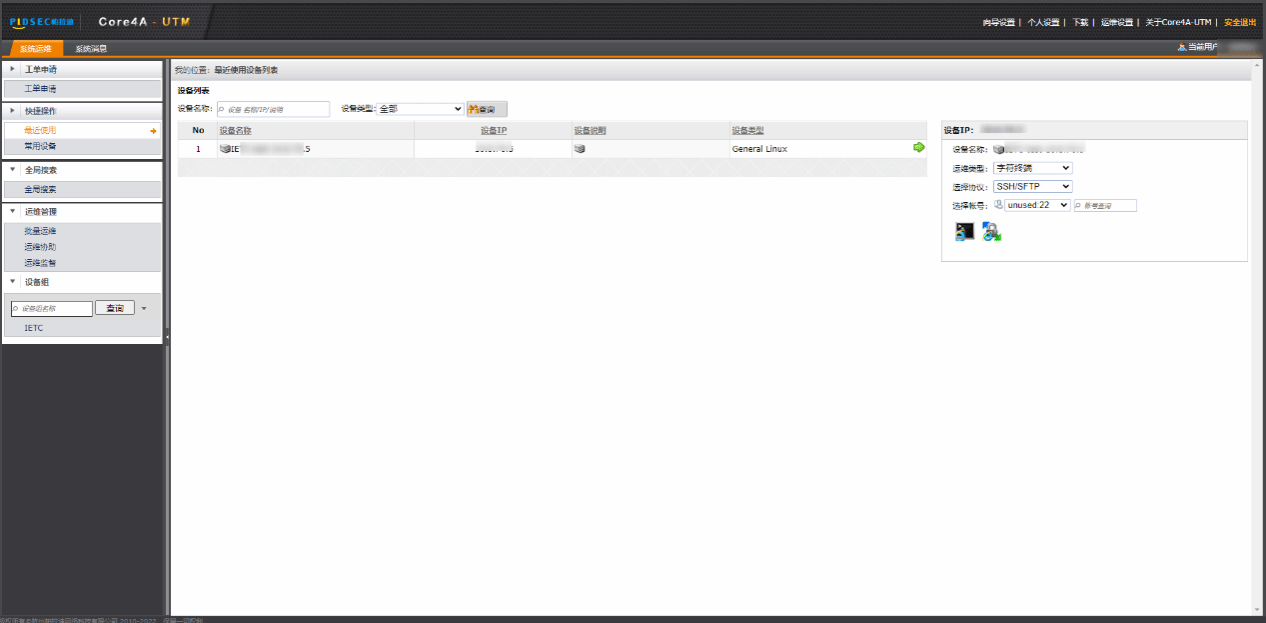Open the 运维类型 dropdown showing 字符终端
Image resolution: width=1266 pixels, height=623 pixels.
pos(1032,168)
